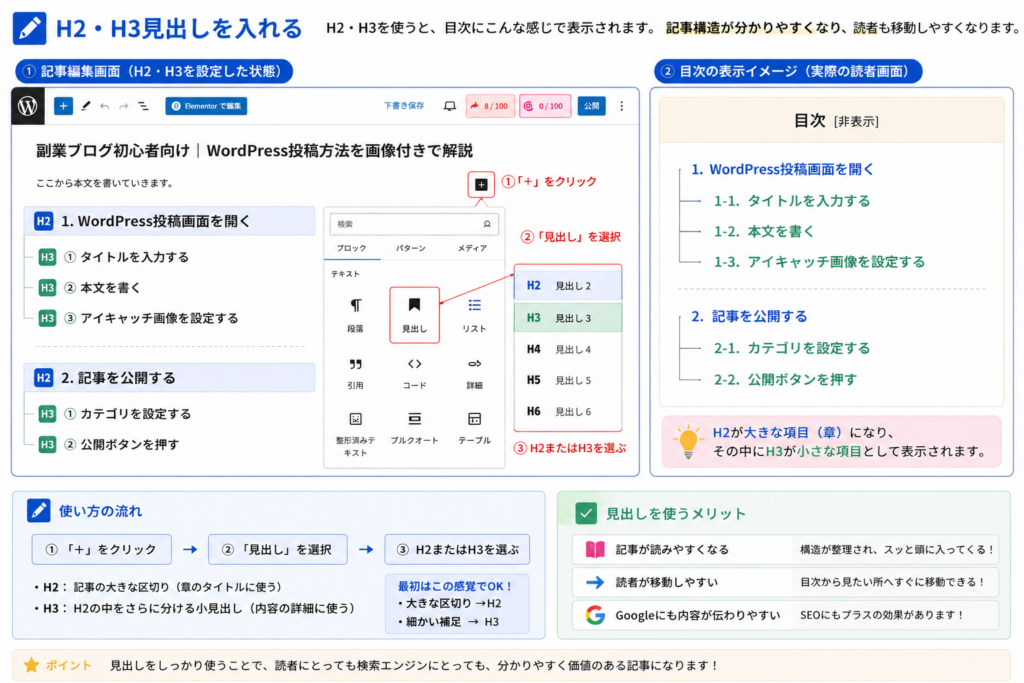Click H3 heading ① カテゴリを設定する
This screenshot has height=683, width=1024.
(x=115, y=413)
